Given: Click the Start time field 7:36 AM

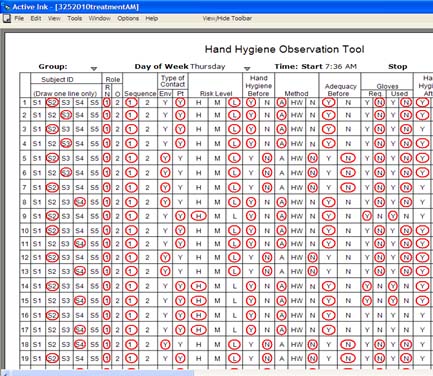Looking at the screenshot, I should (341, 66).
